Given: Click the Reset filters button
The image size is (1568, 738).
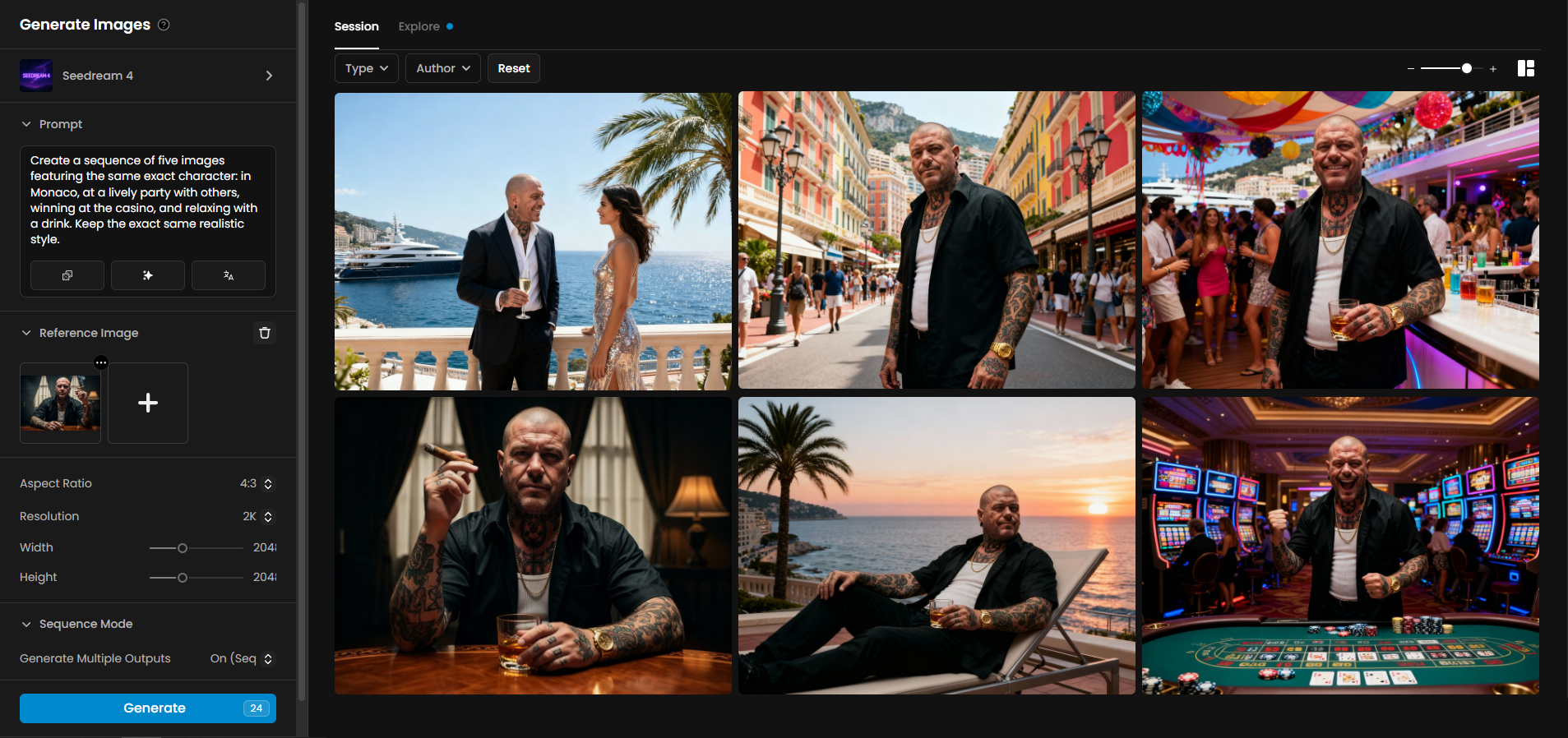Looking at the screenshot, I should pyautogui.click(x=513, y=68).
